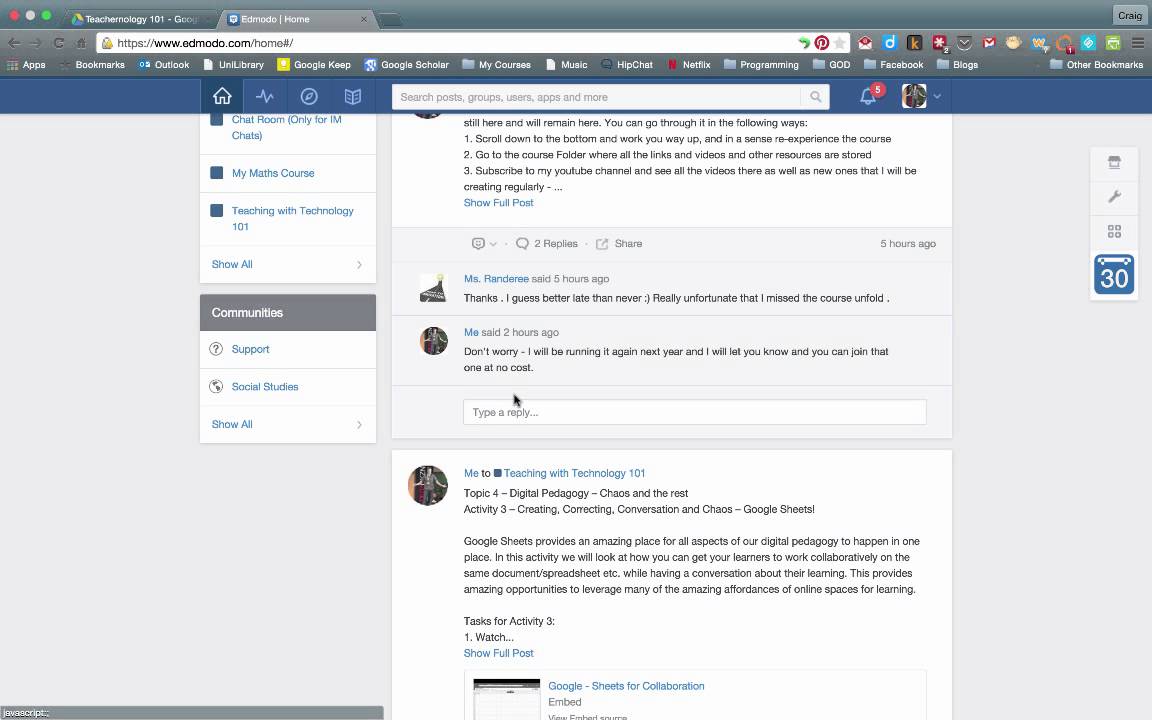Expand the account dropdown arrow
Image resolution: width=1152 pixels, height=720 pixels.
[x=937, y=96]
